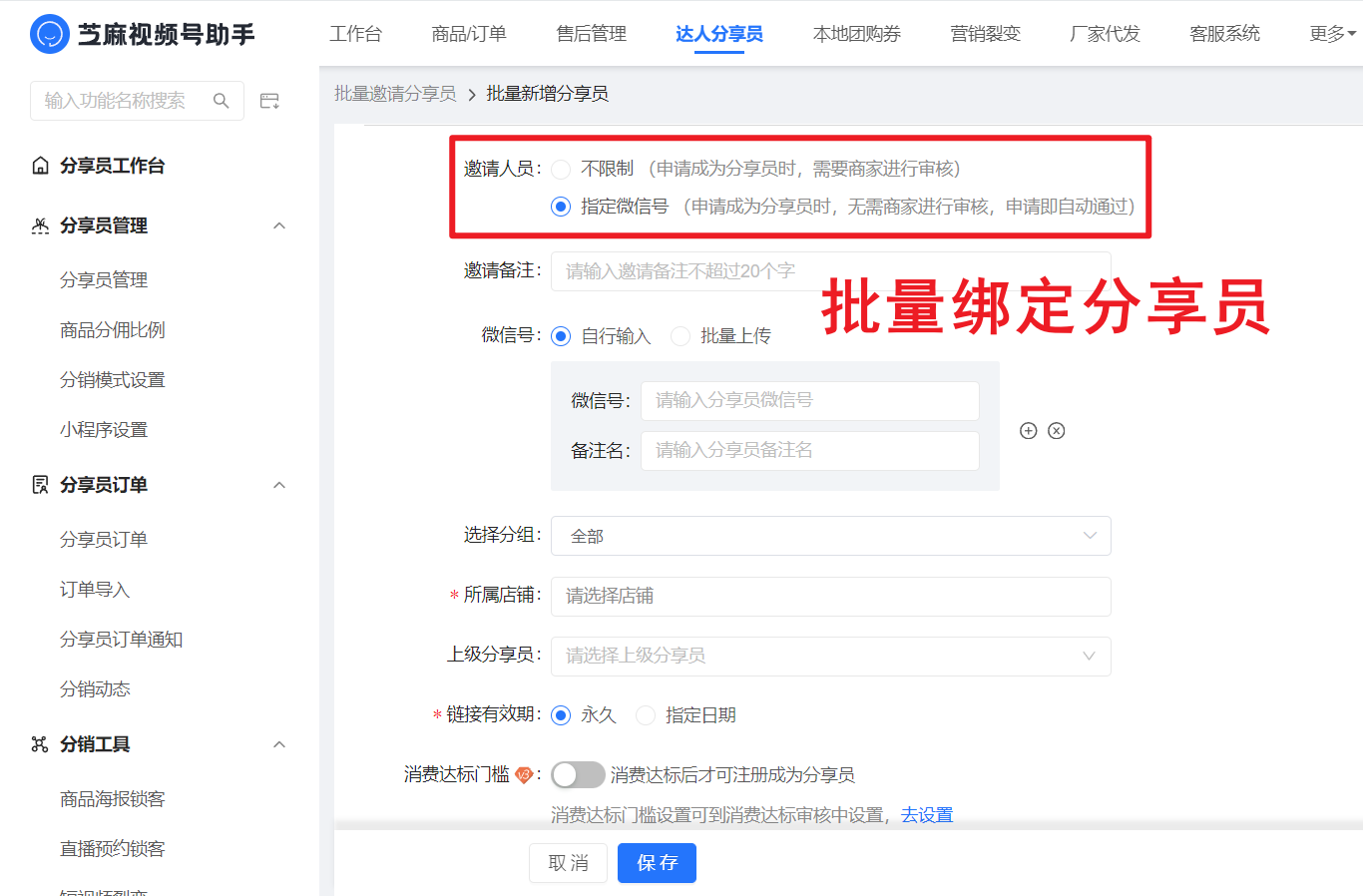Open 分销动态 in sidebar

[x=95, y=689]
